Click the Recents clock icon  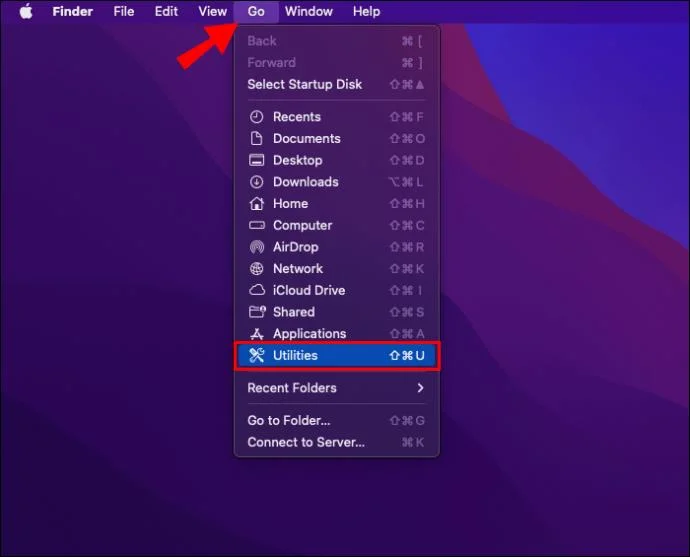tap(257, 117)
